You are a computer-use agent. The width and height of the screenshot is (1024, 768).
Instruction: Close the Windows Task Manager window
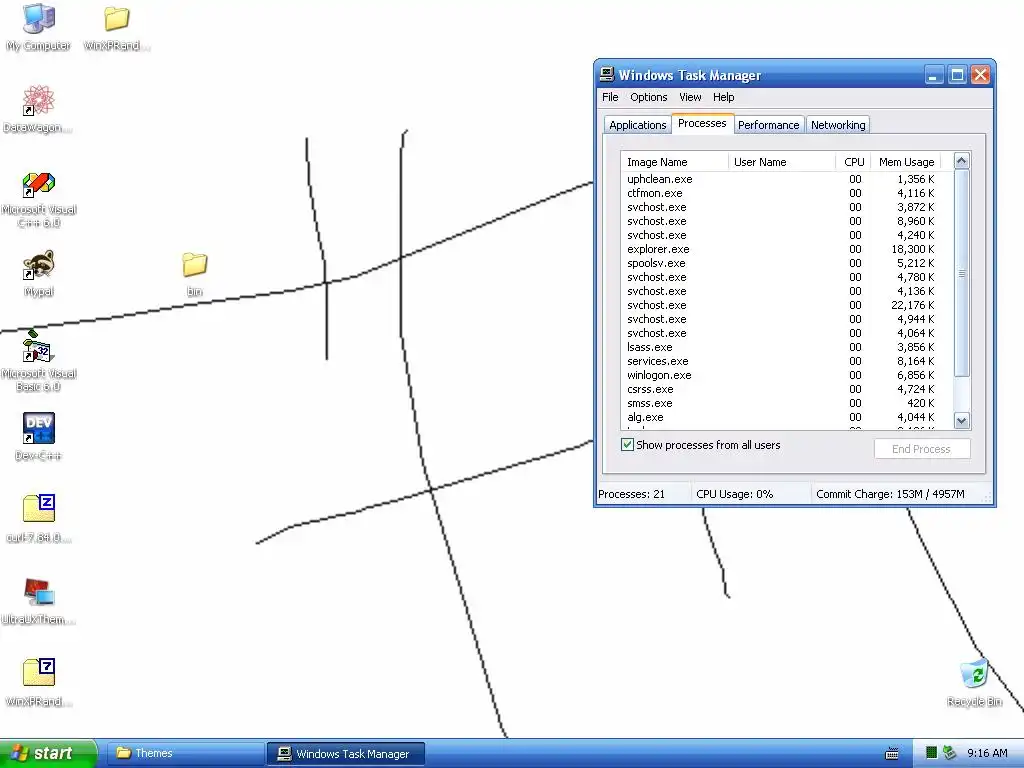click(x=980, y=75)
